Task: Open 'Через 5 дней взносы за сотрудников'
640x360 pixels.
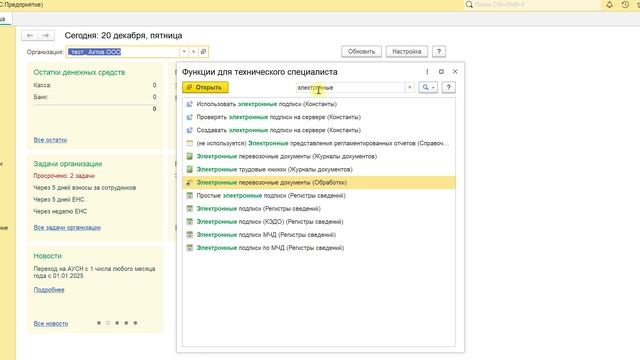Action: click(84, 187)
